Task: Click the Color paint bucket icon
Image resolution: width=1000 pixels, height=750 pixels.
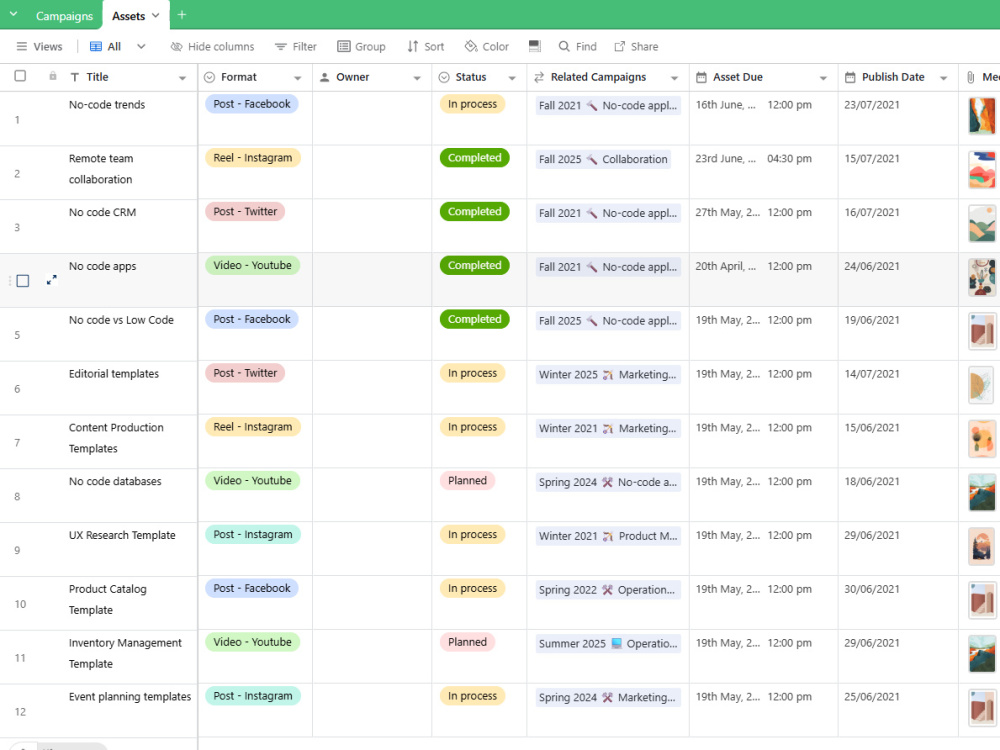Action: click(471, 47)
